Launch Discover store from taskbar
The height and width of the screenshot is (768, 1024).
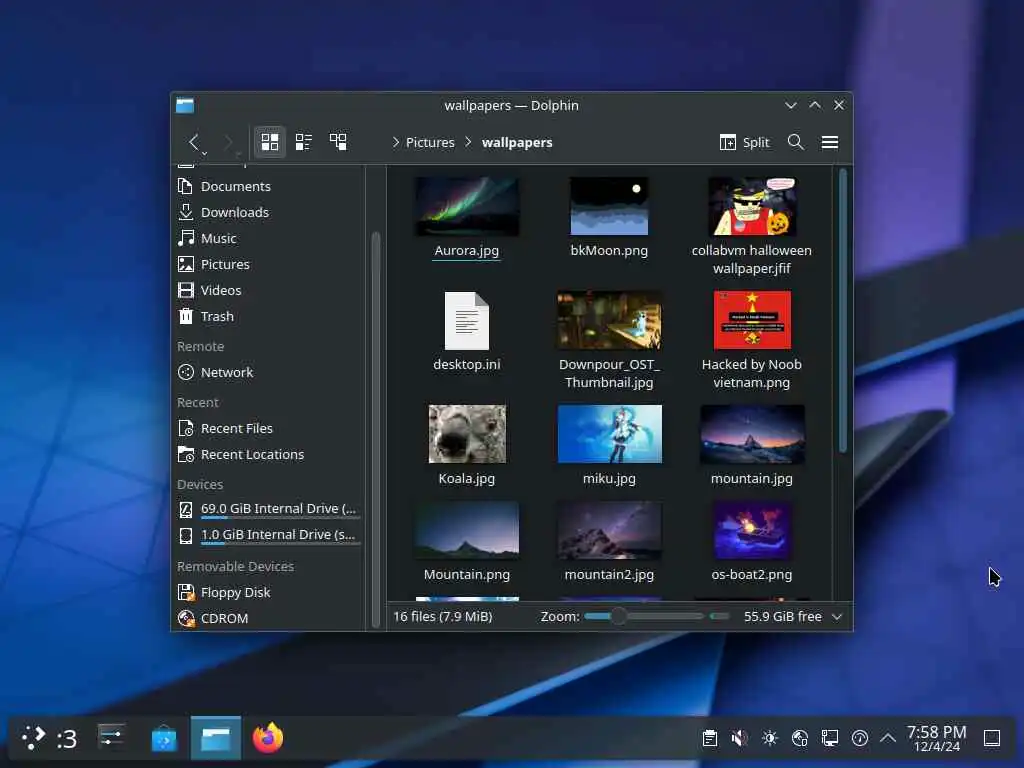tap(164, 739)
